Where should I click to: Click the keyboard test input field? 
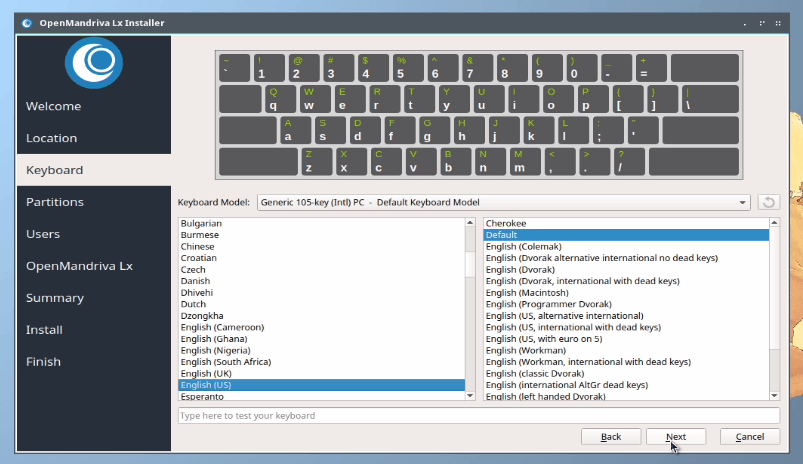(x=479, y=415)
